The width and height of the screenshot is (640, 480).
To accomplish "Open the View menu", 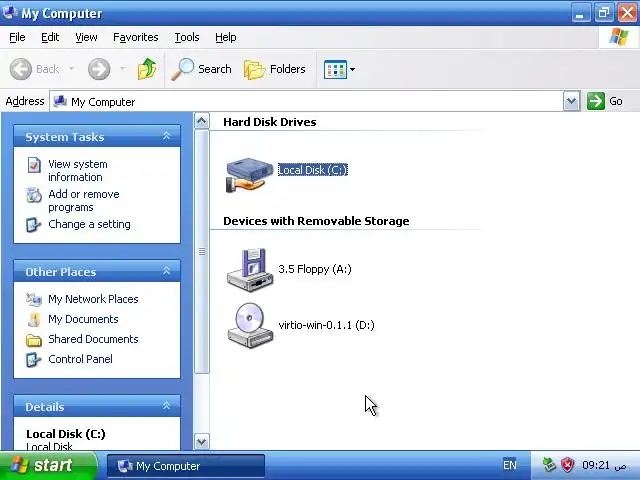I will 86,37.
